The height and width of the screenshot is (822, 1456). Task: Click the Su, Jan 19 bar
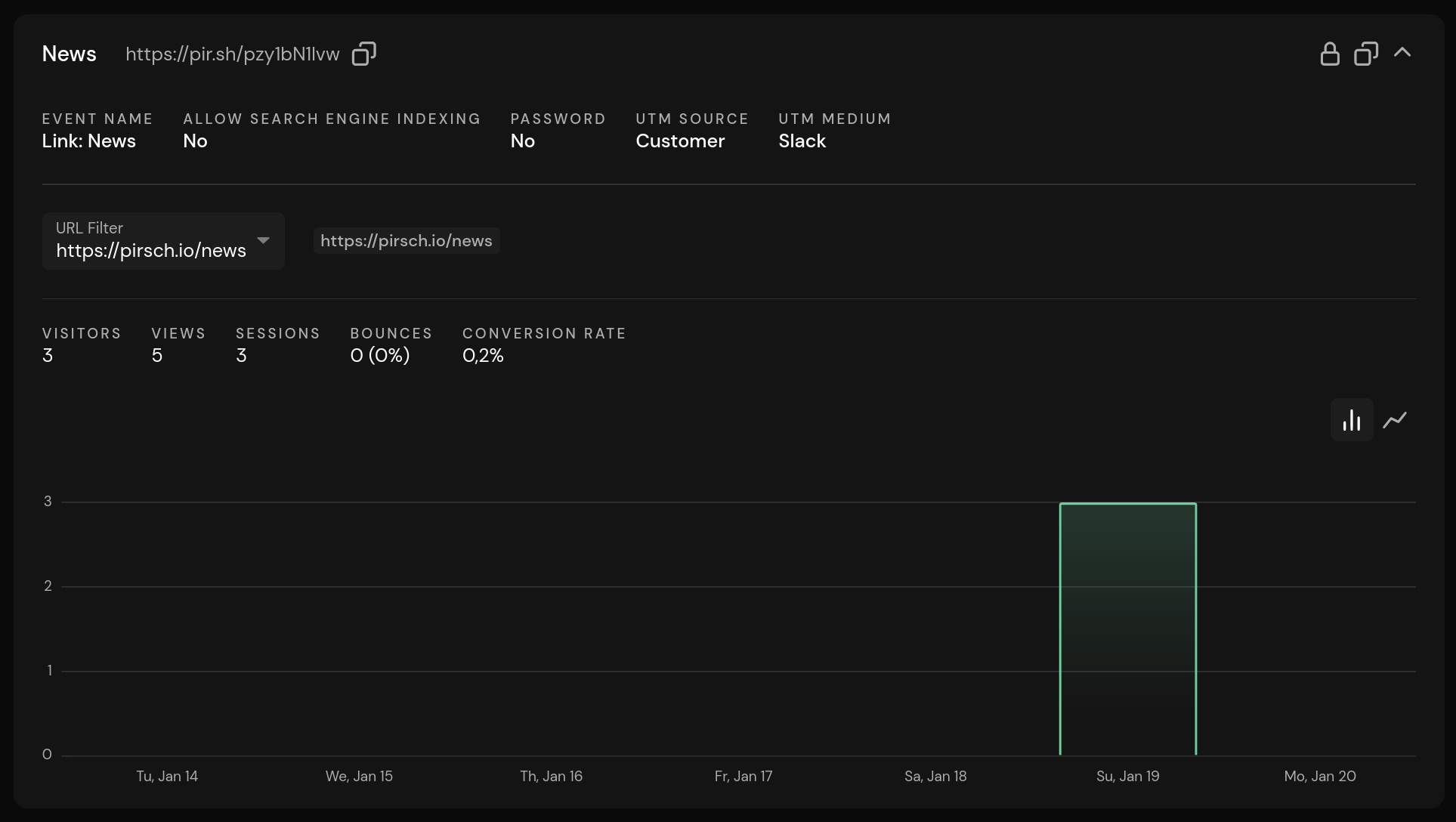[x=1128, y=629]
